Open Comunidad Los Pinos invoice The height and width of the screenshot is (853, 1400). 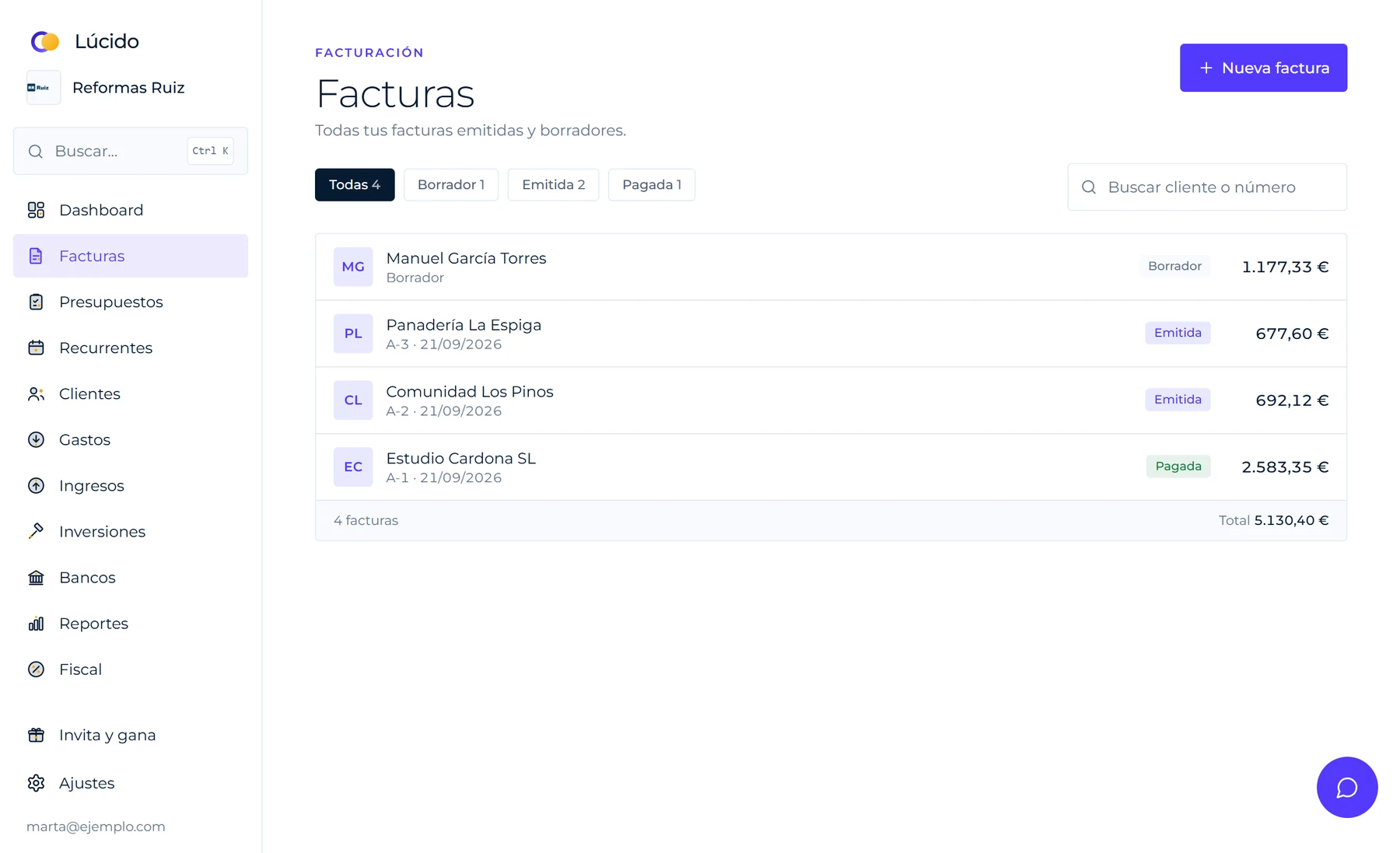click(831, 400)
